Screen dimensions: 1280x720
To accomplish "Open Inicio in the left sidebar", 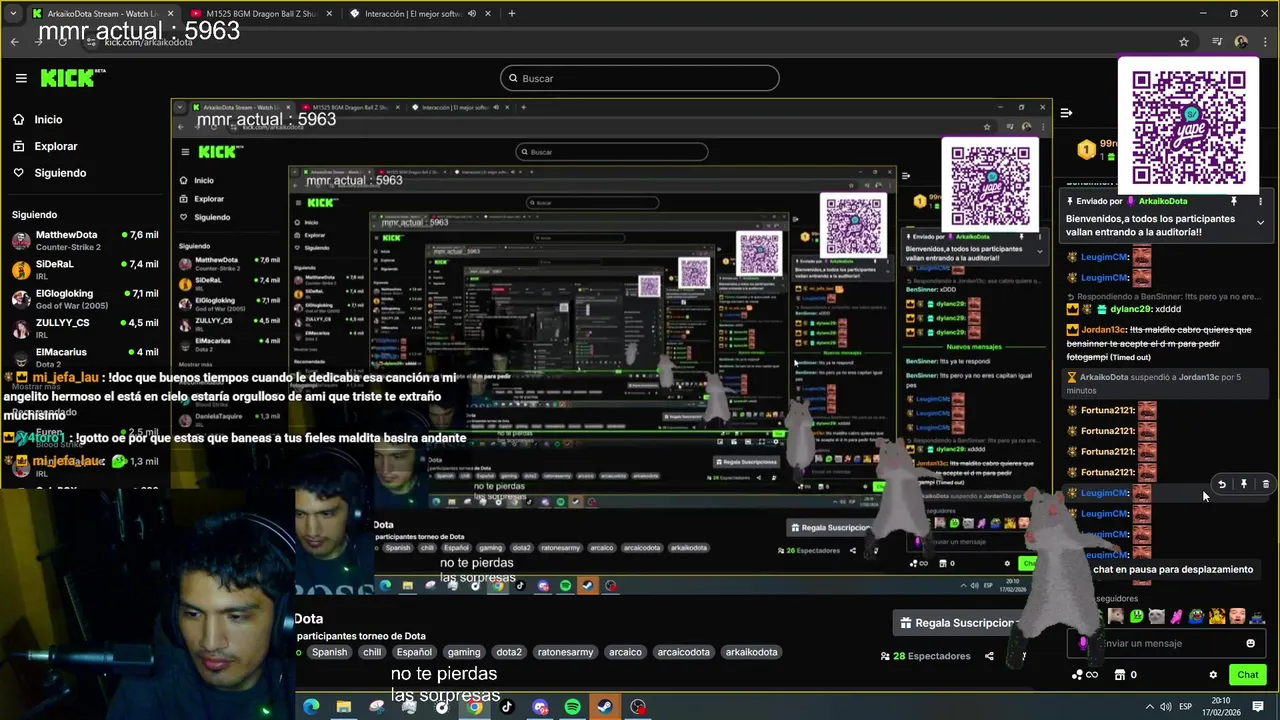I will pos(48,119).
